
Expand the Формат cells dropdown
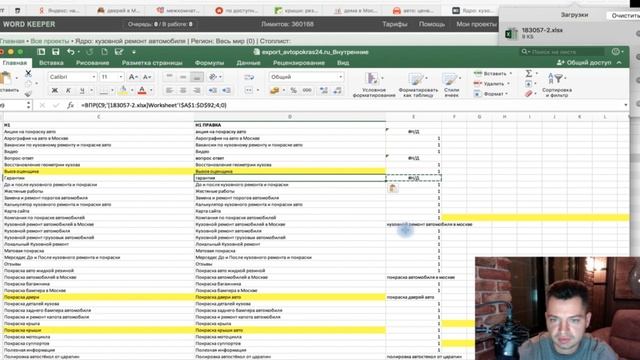tap(507, 93)
